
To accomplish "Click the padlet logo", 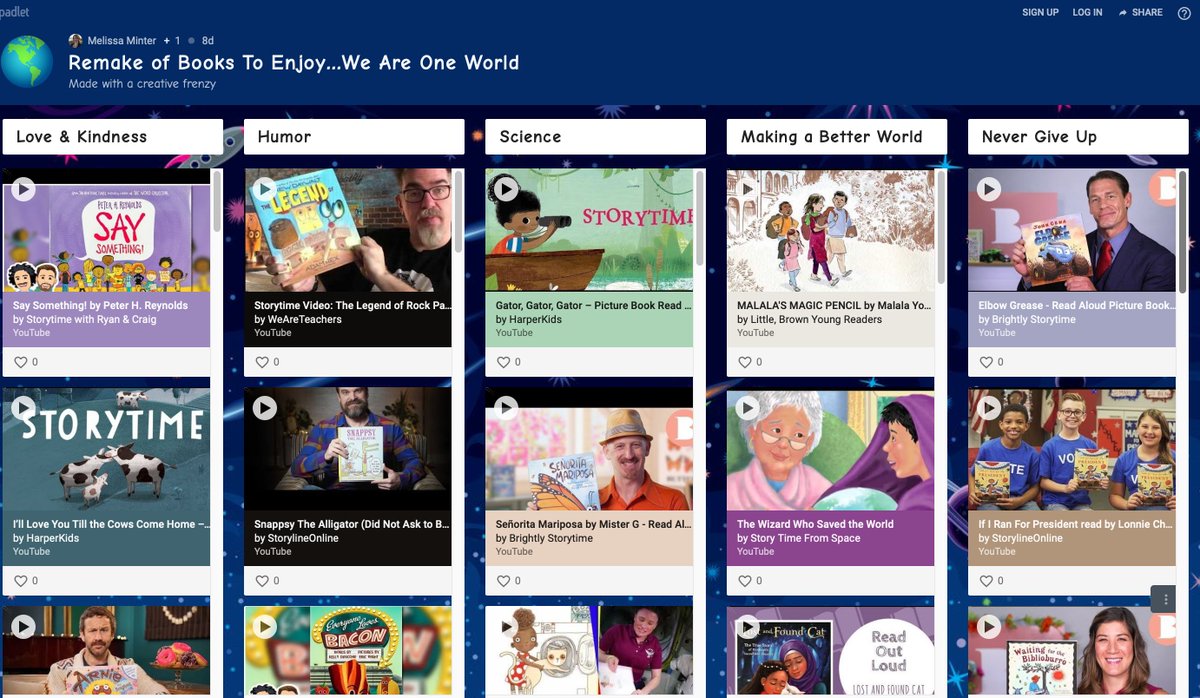I will point(13,12).
